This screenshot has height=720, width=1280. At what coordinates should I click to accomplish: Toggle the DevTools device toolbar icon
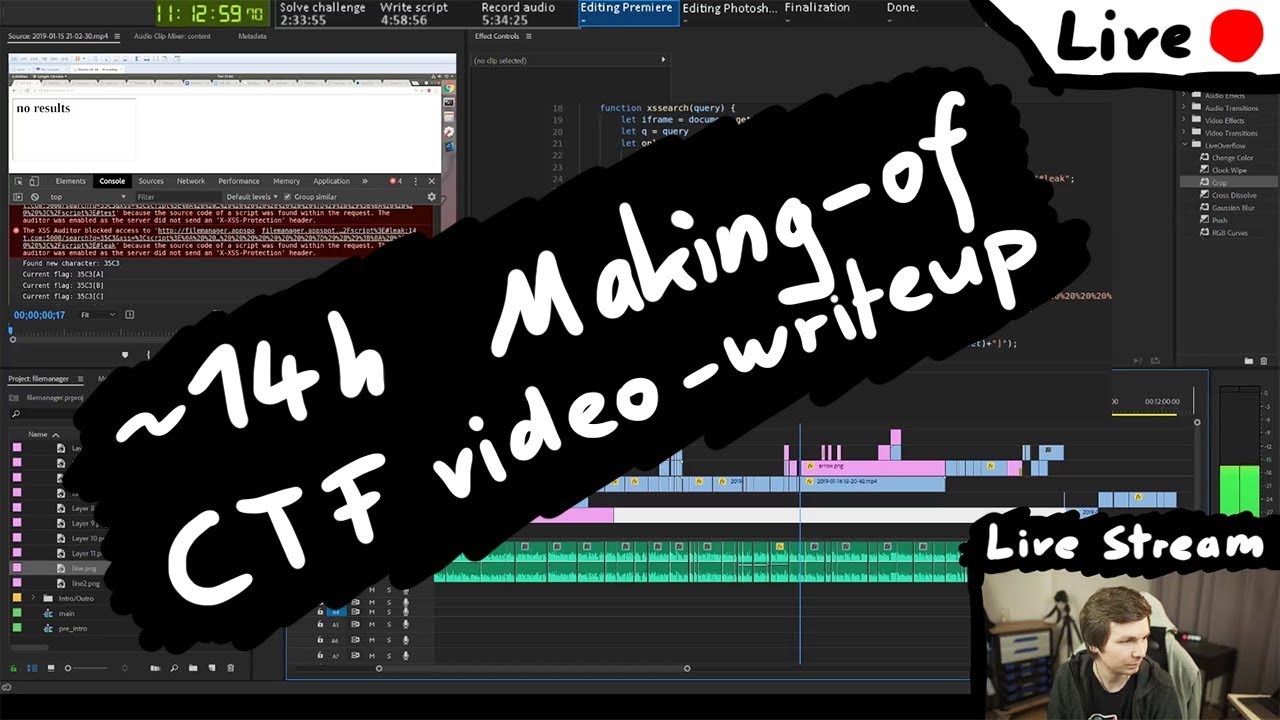point(35,181)
